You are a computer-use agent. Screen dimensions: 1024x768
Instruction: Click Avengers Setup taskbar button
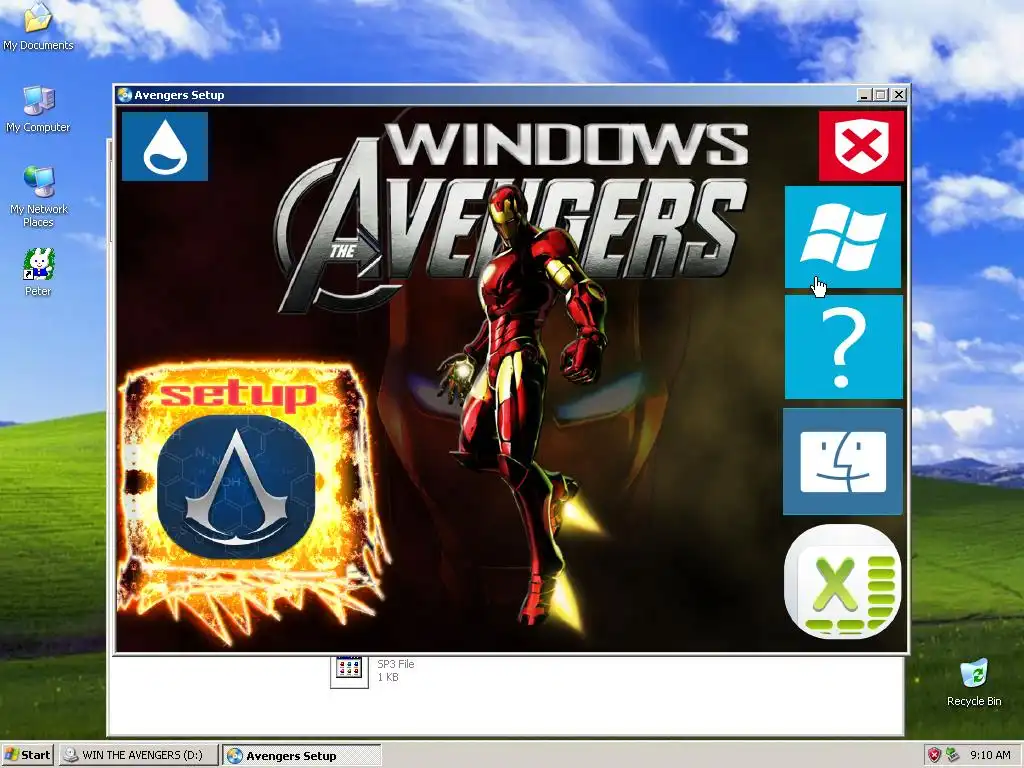[x=301, y=756]
